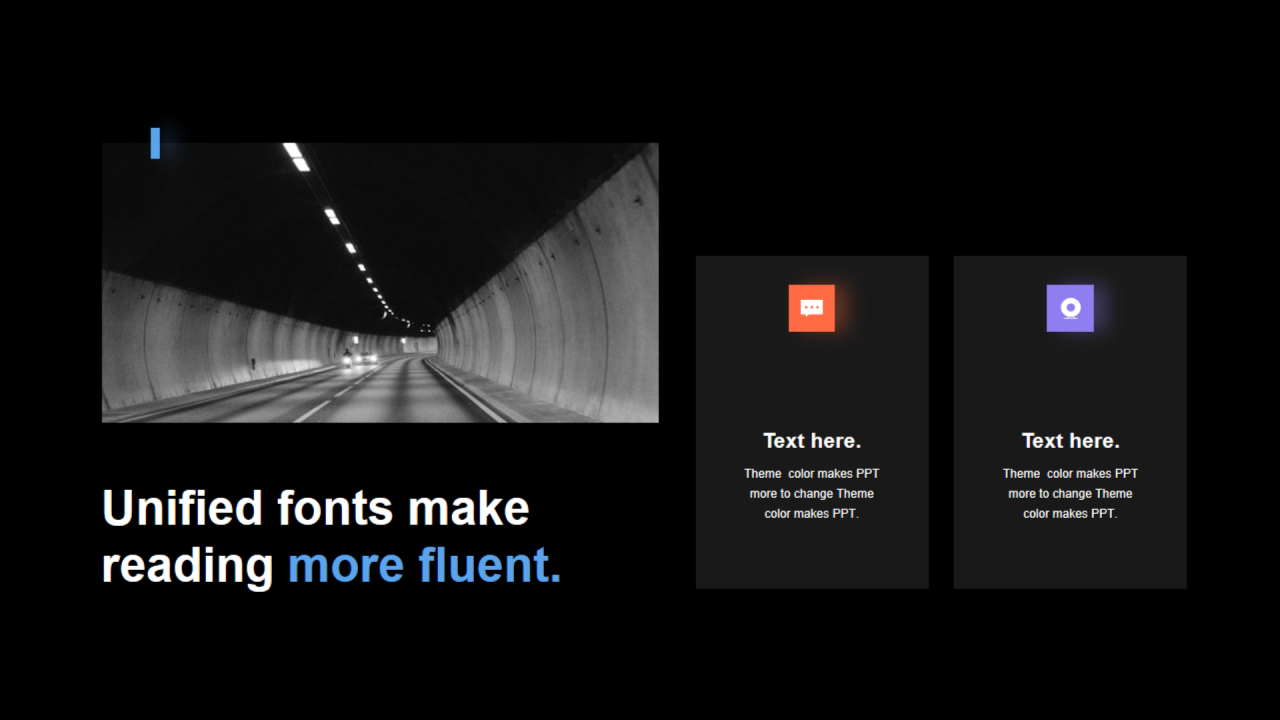
Task: Click "Theme color makes PPT" line in the right card
Action: [x=1070, y=474]
